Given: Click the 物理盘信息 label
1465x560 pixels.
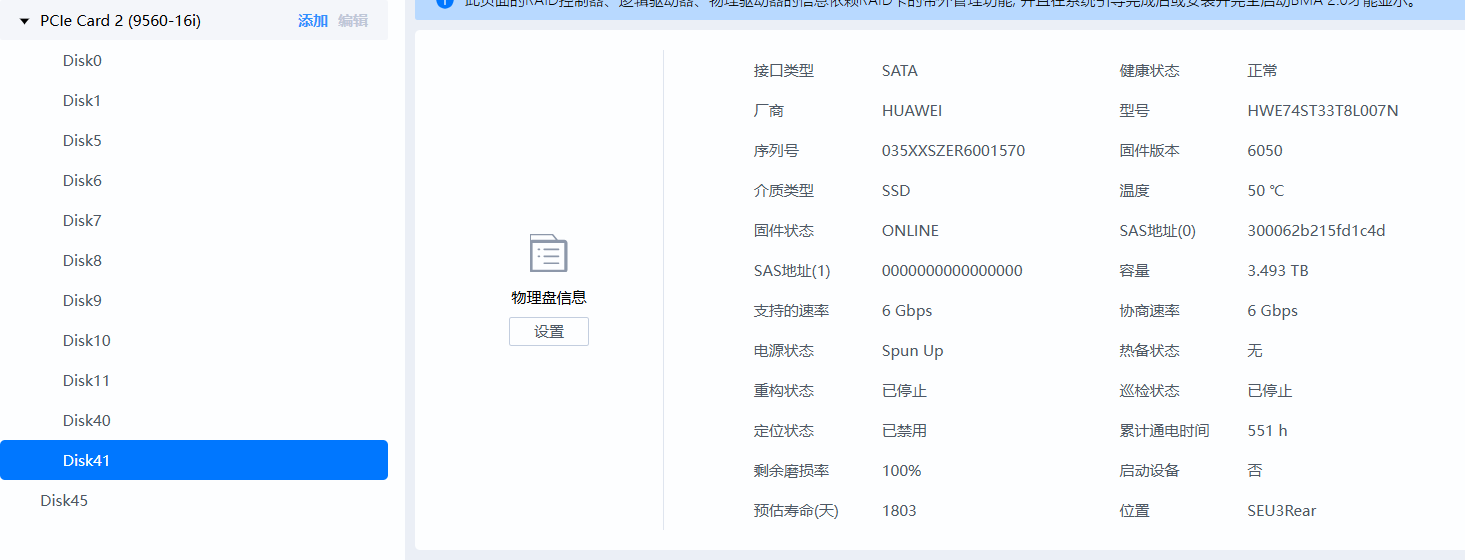Looking at the screenshot, I should (x=548, y=298).
